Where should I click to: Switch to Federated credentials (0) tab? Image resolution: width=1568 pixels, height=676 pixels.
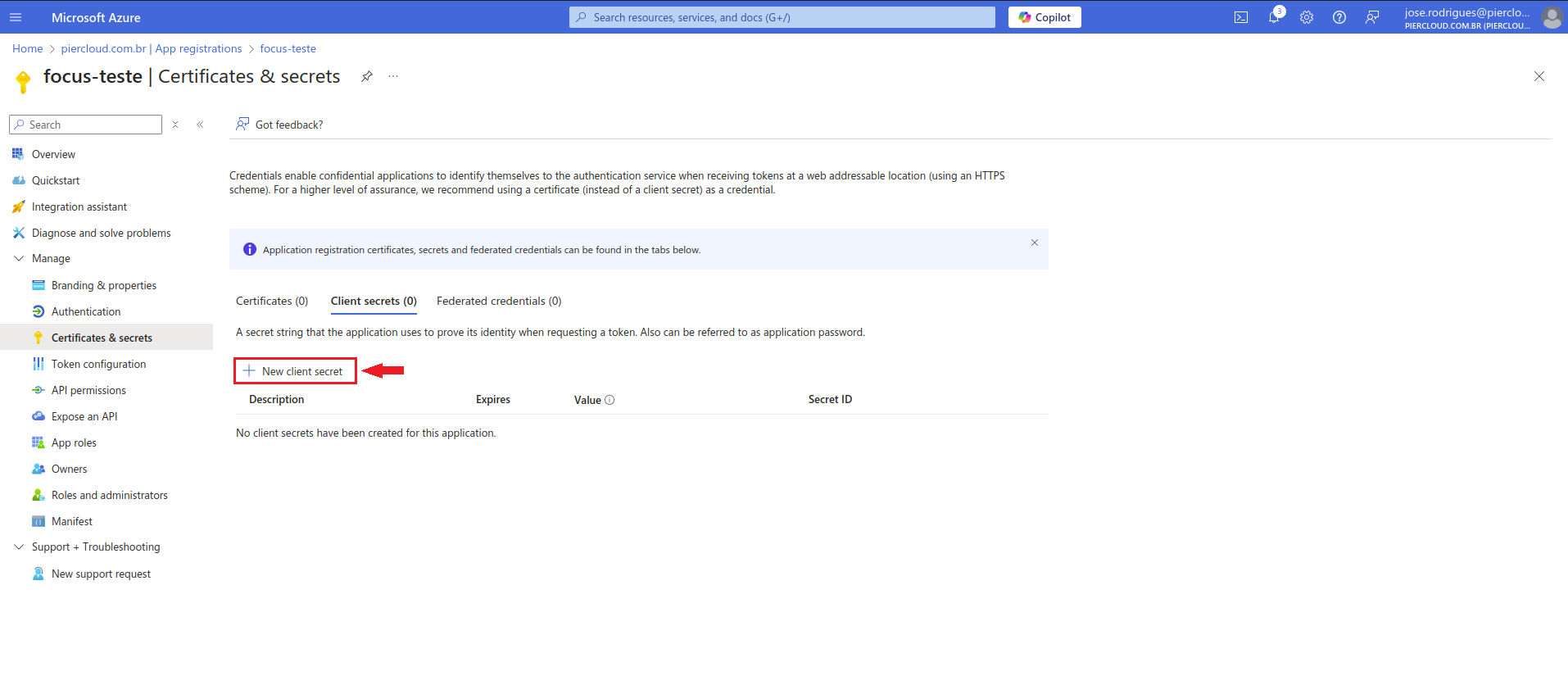coord(499,301)
